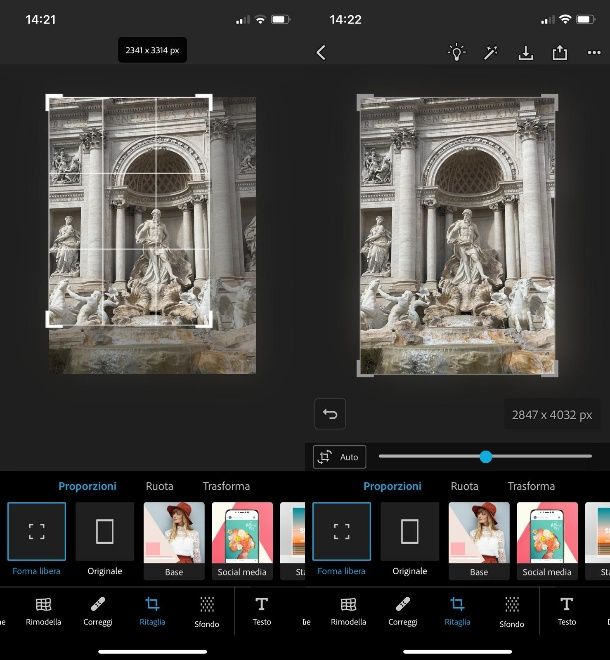Tap battery icon in right status bar

(x=586, y=19)
